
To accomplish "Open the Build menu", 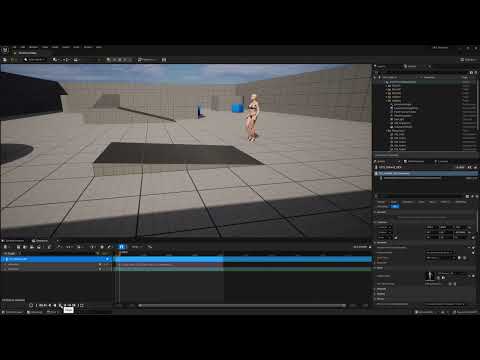I will 55,47.
